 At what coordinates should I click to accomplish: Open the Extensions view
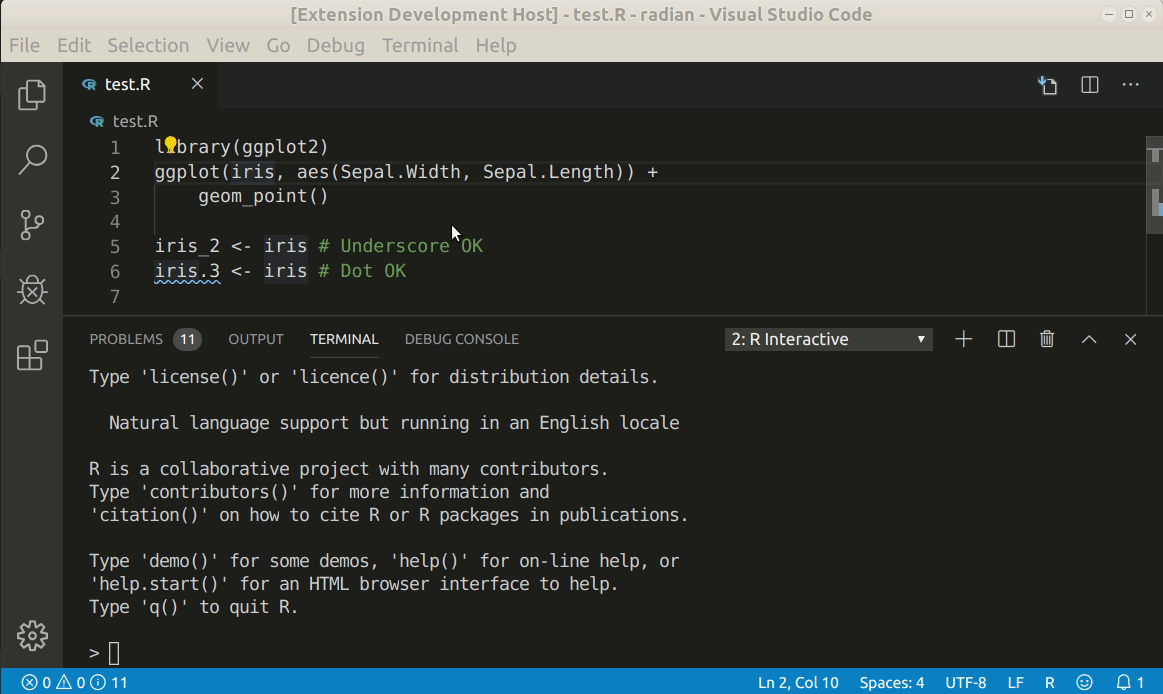pyautogui.click(x=32, y=355)
